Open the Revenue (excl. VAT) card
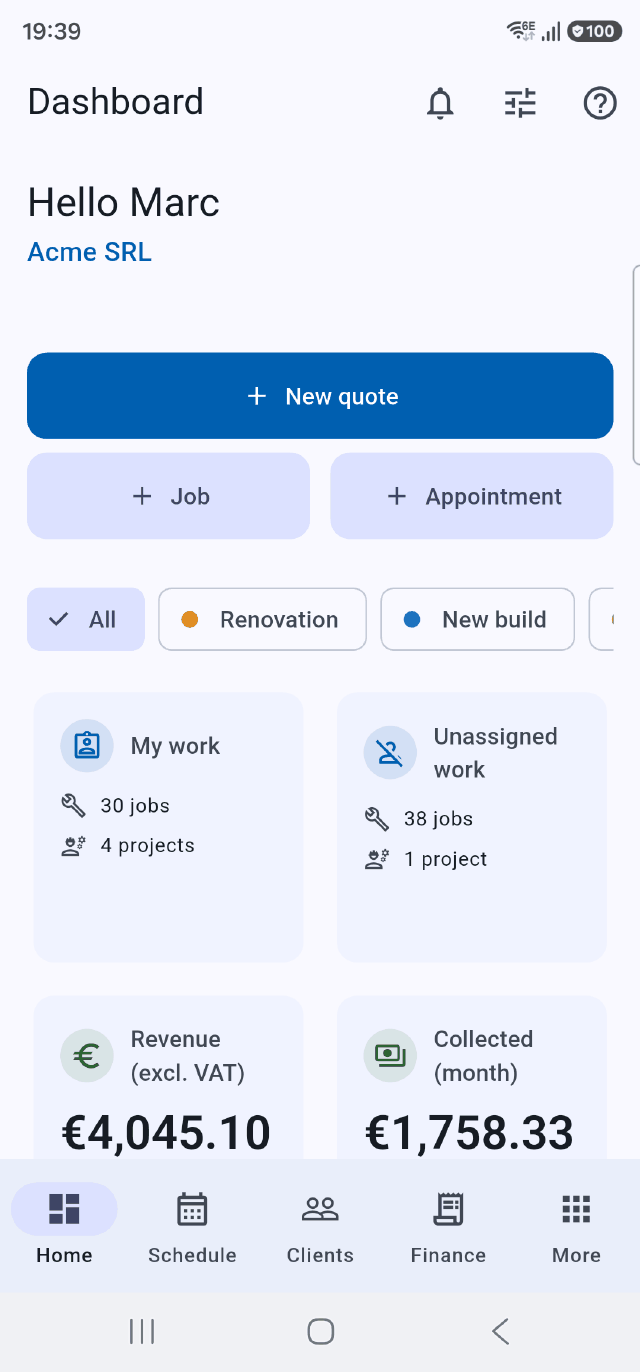The height and width of the screenshot is (1372, 640). point(168,1077)
